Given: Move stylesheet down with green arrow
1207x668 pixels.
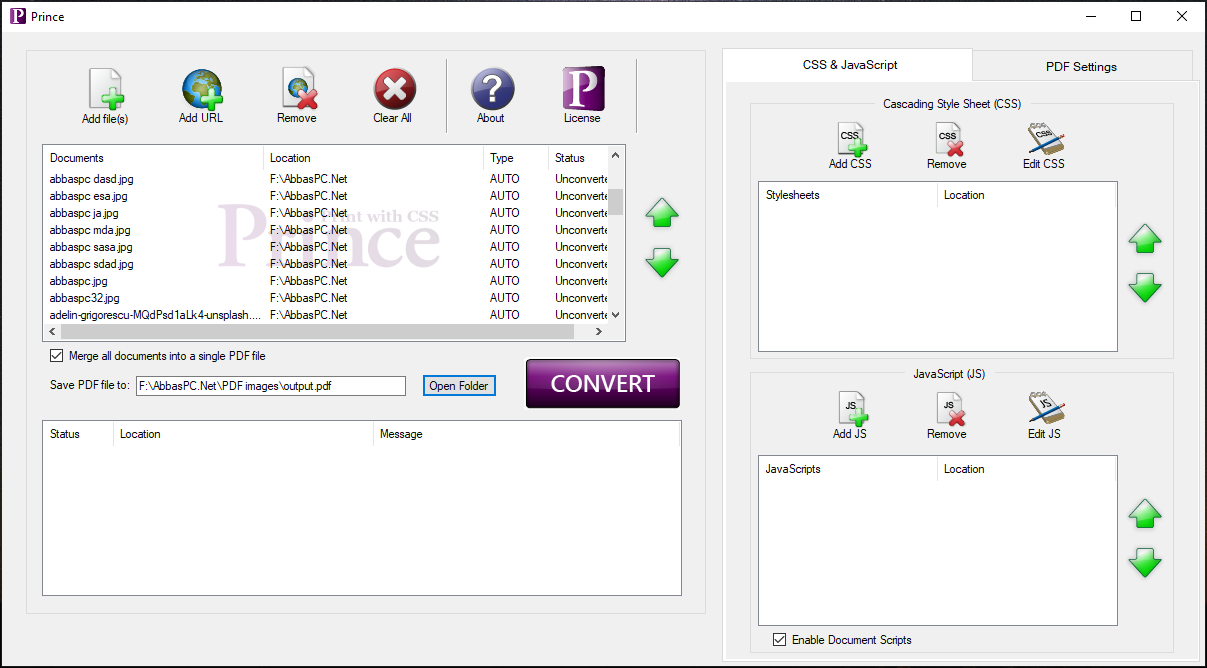Looking at the screenshot, I should 1145,288.
